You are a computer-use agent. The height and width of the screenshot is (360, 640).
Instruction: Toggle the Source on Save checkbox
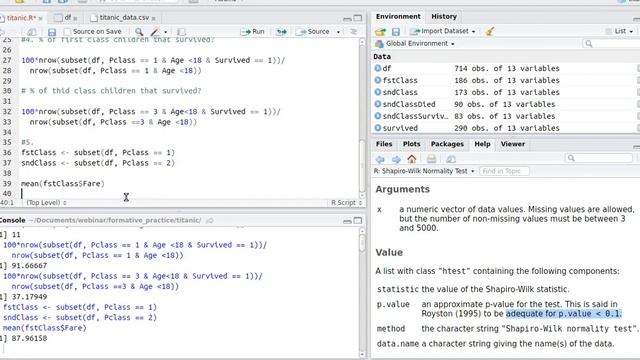[68, 31]
